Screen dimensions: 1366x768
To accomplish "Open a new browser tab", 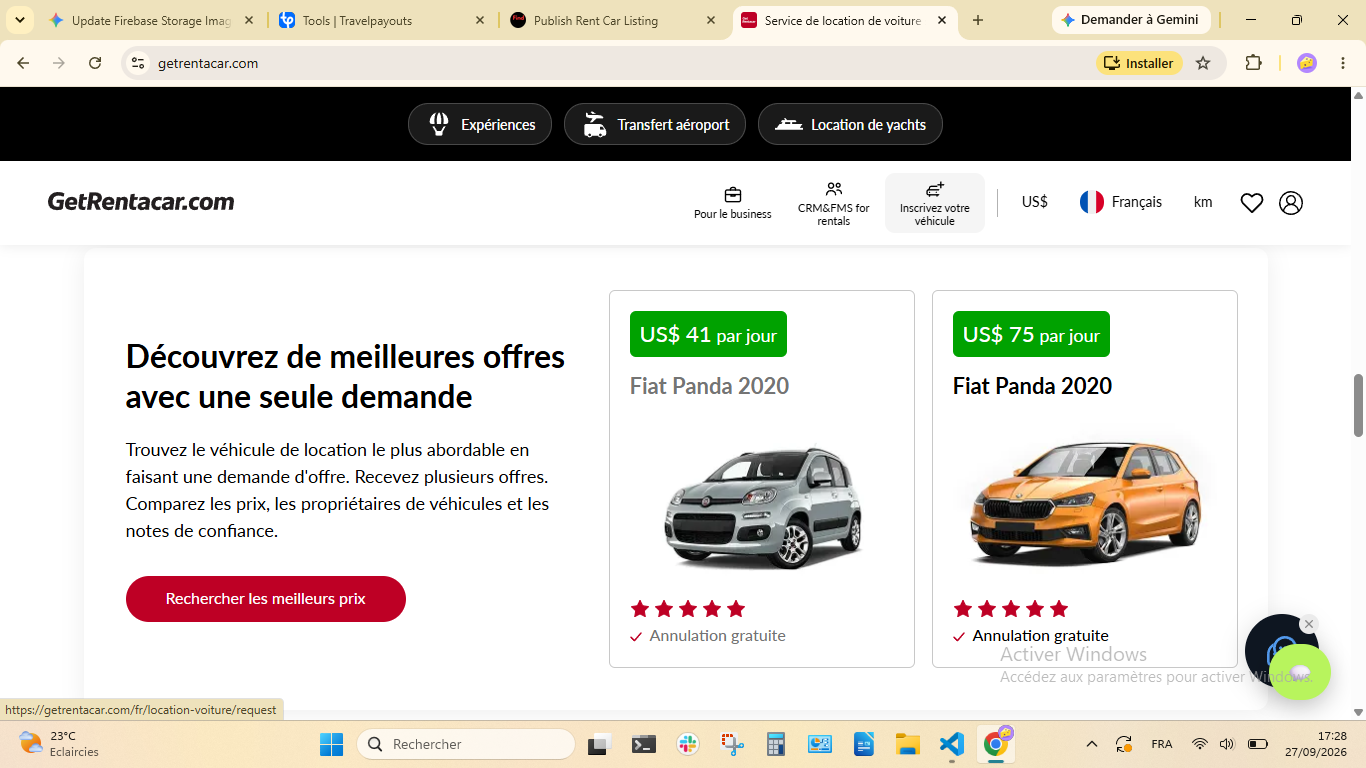I will point(978,20).
